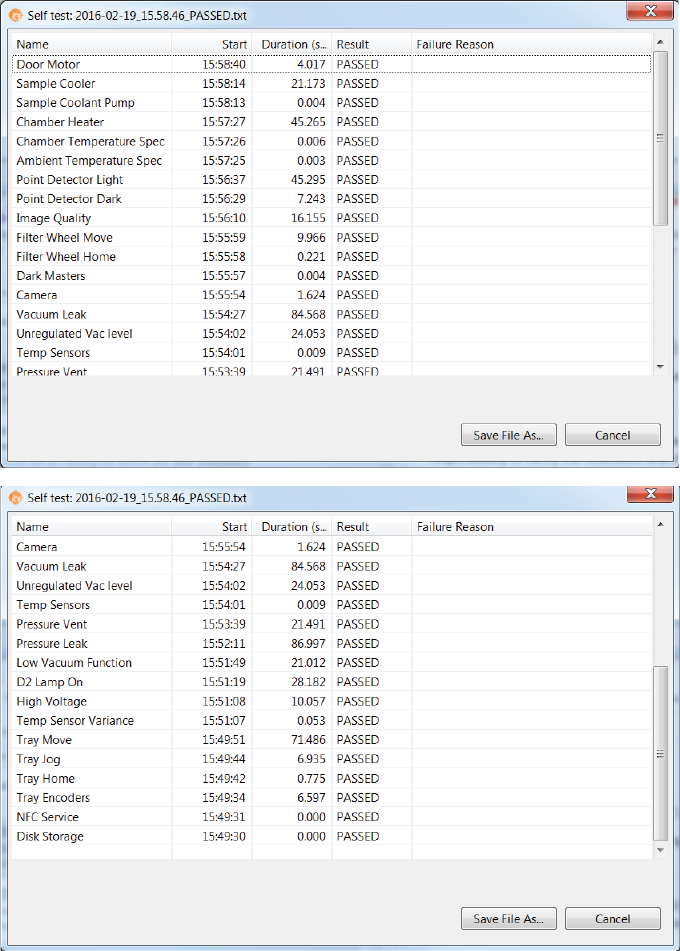Click the 9.966 duration value
The width and height of the screenshot is (680, 951).
(x=311, y=237)
